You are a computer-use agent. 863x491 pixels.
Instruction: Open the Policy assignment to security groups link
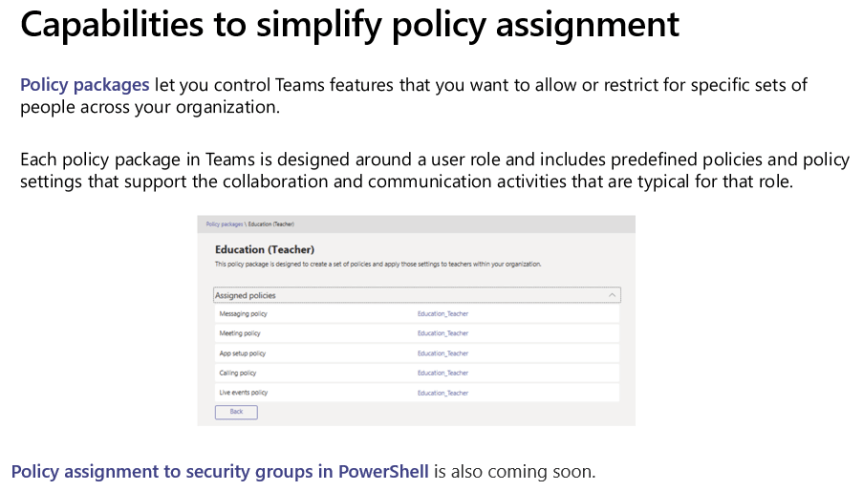(220, 471)
